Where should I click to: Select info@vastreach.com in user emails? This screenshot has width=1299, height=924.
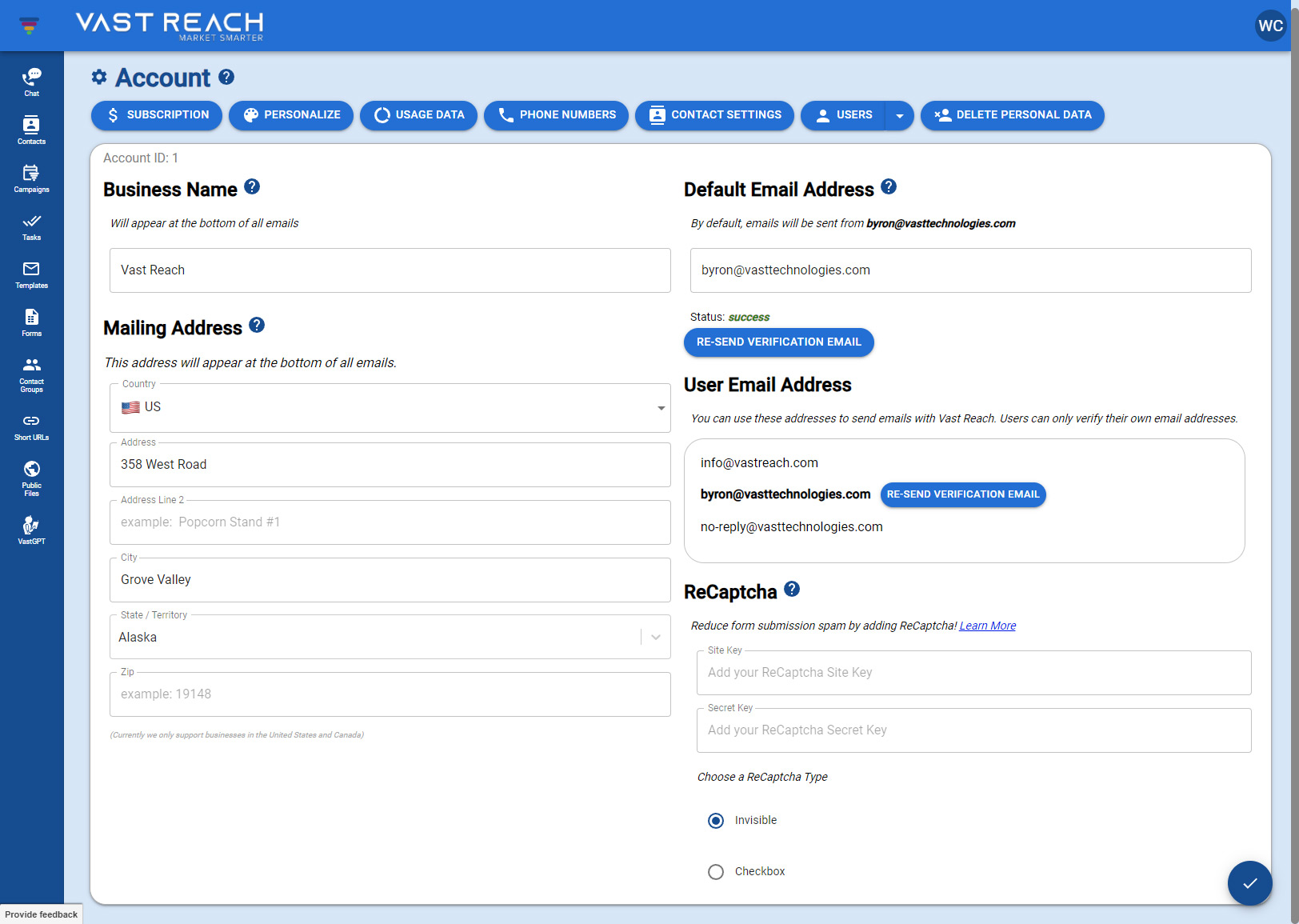click(759, 462)
